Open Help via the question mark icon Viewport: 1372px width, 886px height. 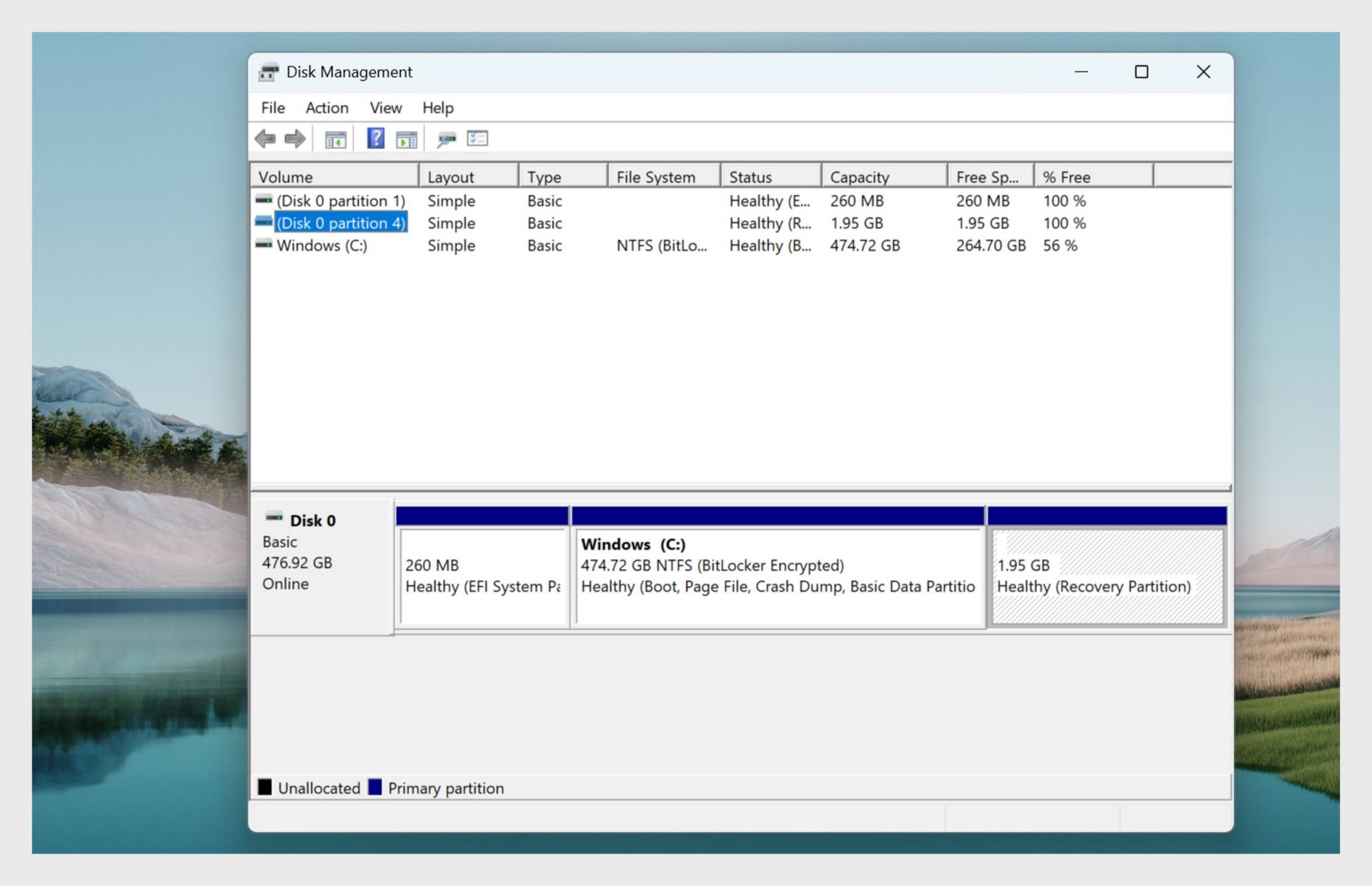pyautogui.click(x=374, y=138)
